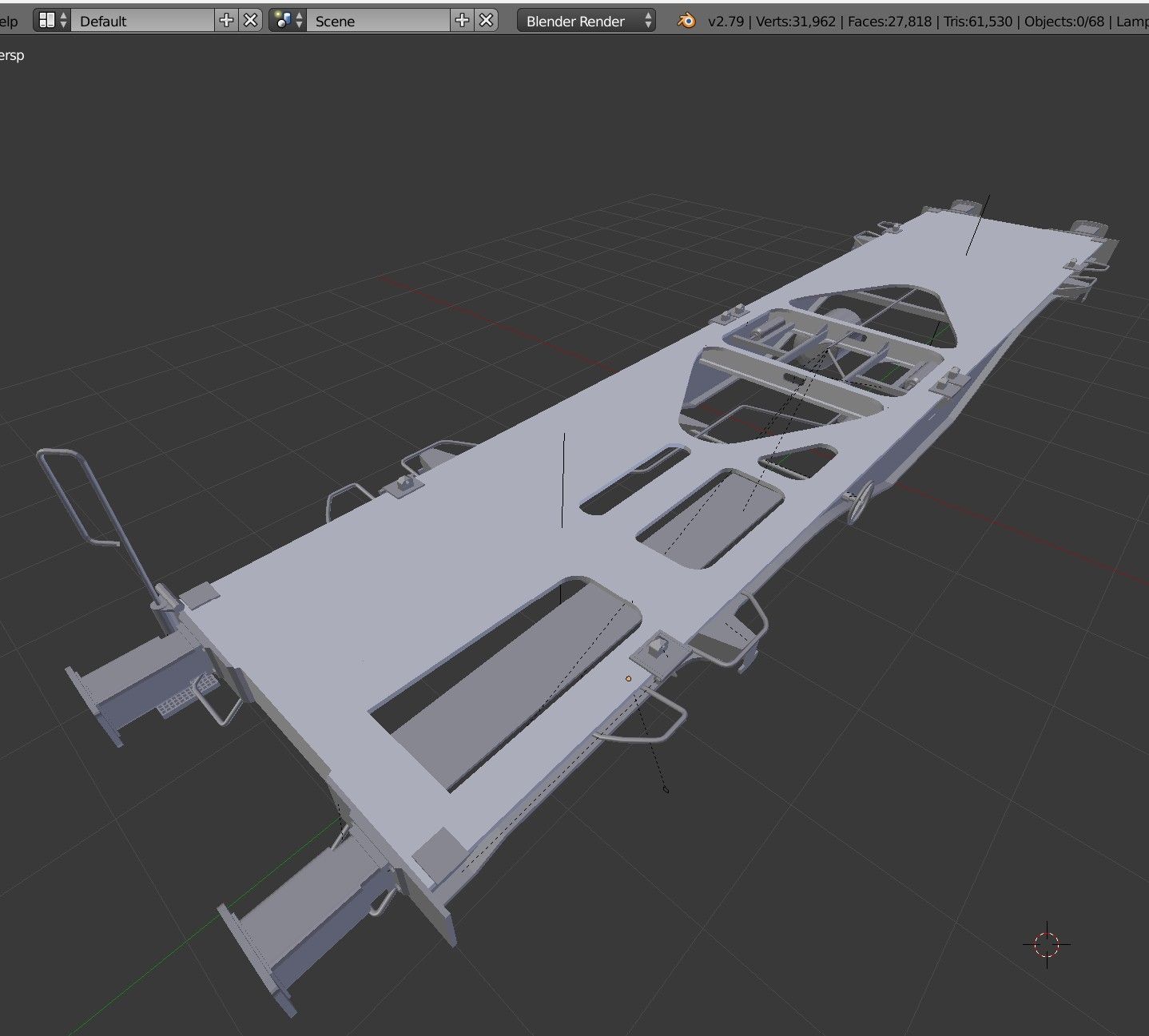Viewport: 1149px width, 1036px height.
Task: Click the Default screen layout name field
Action: point(144,21)
